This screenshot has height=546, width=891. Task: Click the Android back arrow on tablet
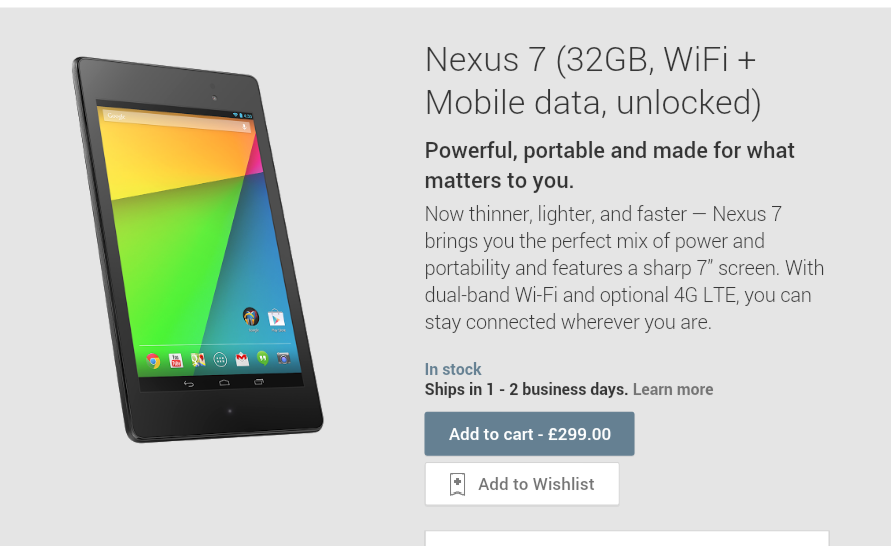pyautogui.click(x=188, y=384)
